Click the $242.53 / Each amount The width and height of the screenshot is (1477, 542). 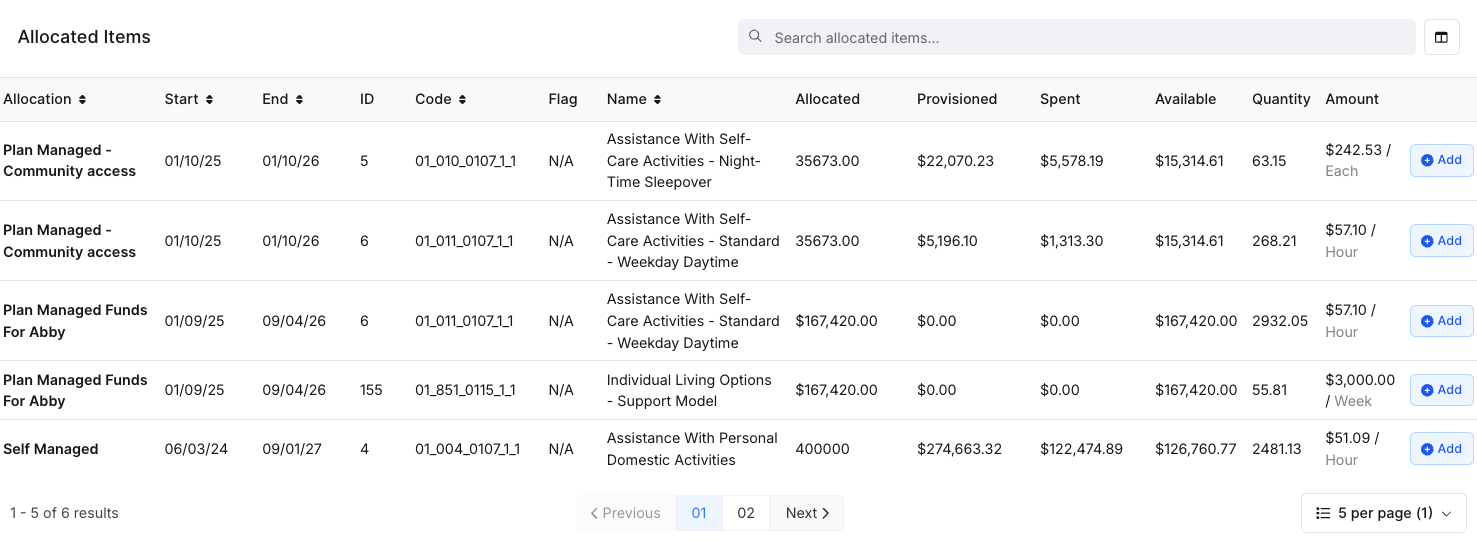coord(1358,160)
